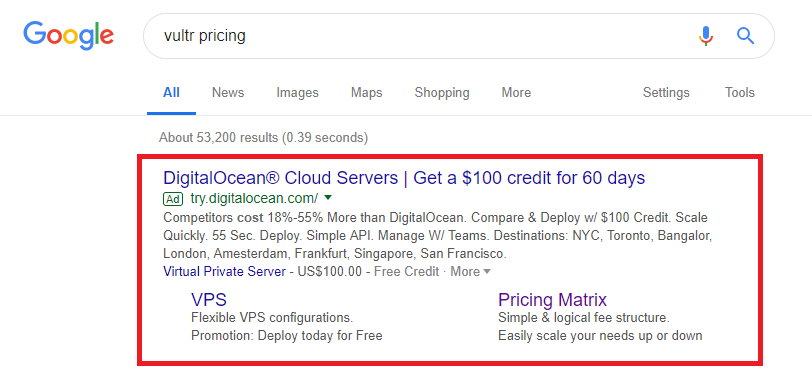Open the More search categories menu

(x=516, y=93)
